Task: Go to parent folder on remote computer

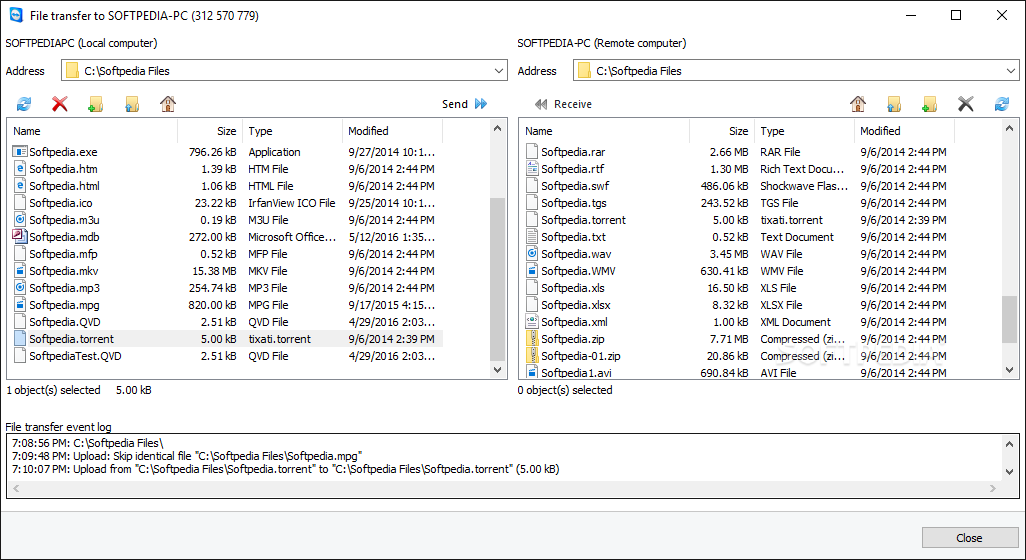Action: point(894,103)
